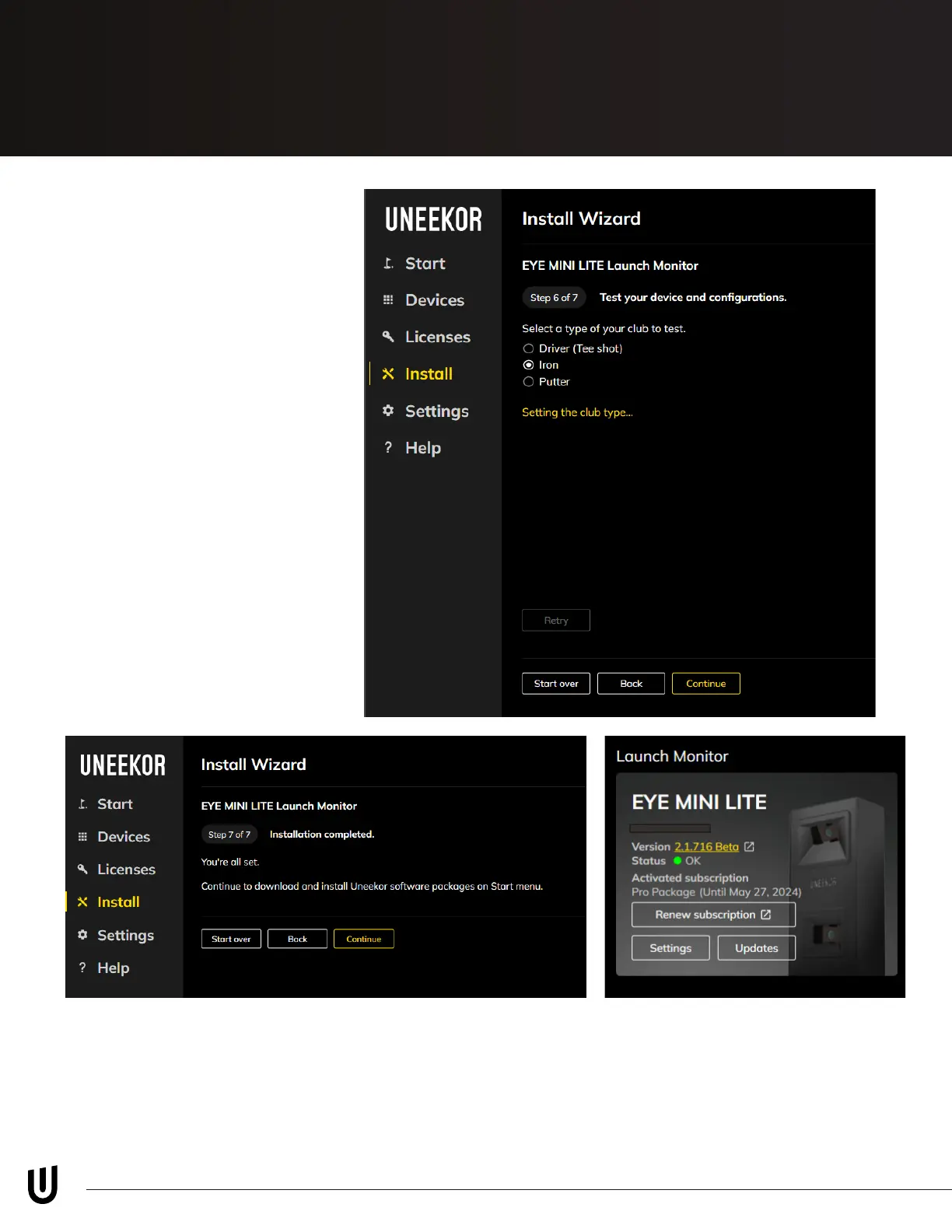Click the 'Setting the club type...' status text

click(577, 412)
